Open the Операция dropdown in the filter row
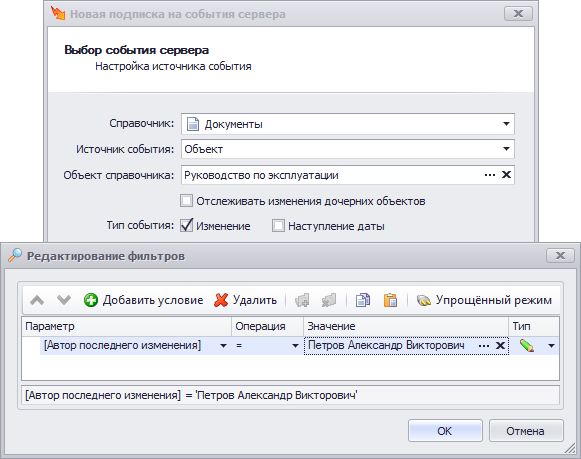 tap(295, 346)
